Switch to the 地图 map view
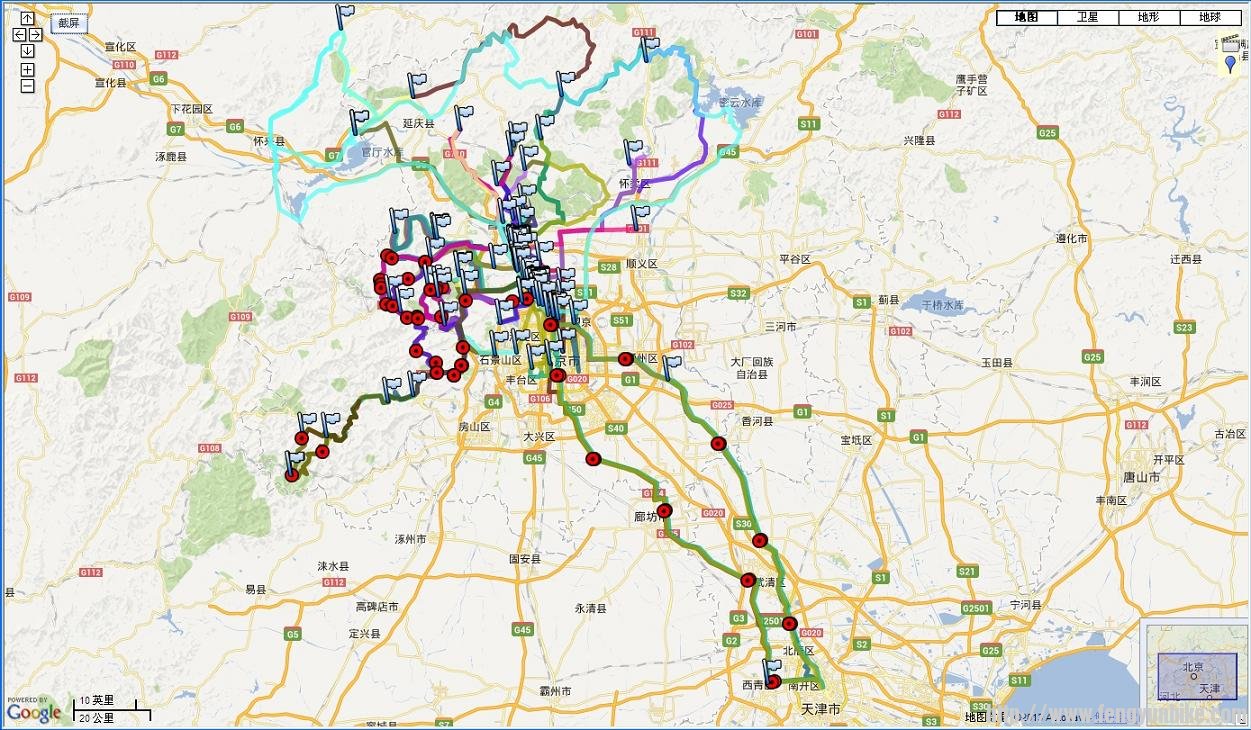 [1026, 17]
